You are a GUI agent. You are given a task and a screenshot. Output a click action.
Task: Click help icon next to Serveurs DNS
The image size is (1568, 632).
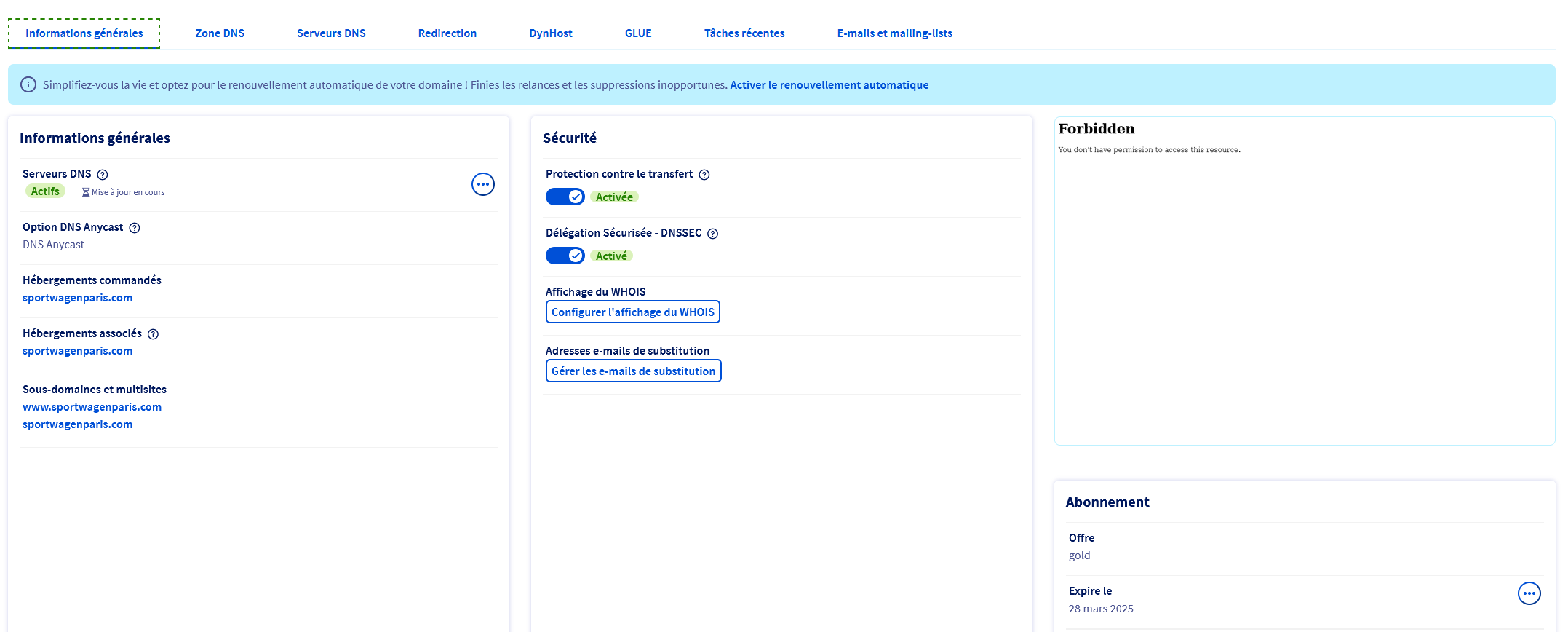[103, 175]
